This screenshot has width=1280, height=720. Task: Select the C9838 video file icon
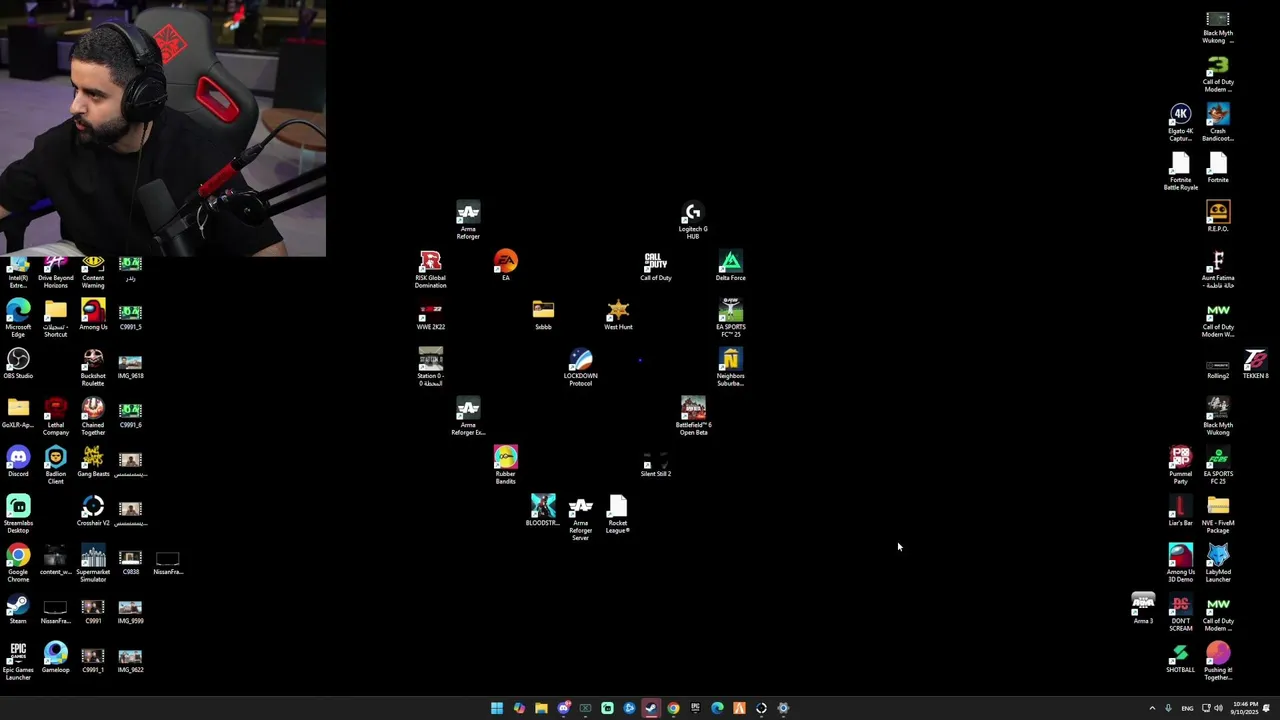point(130,563)
